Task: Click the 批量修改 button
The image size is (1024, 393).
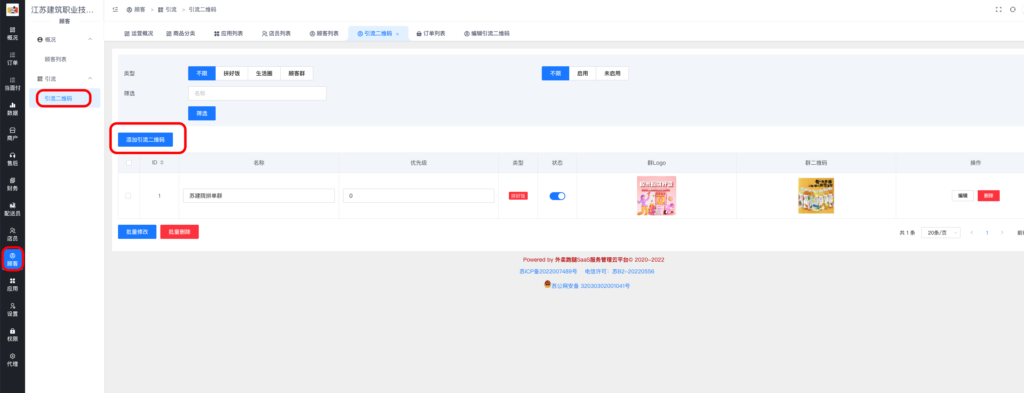Action: (x=136, y=232)
